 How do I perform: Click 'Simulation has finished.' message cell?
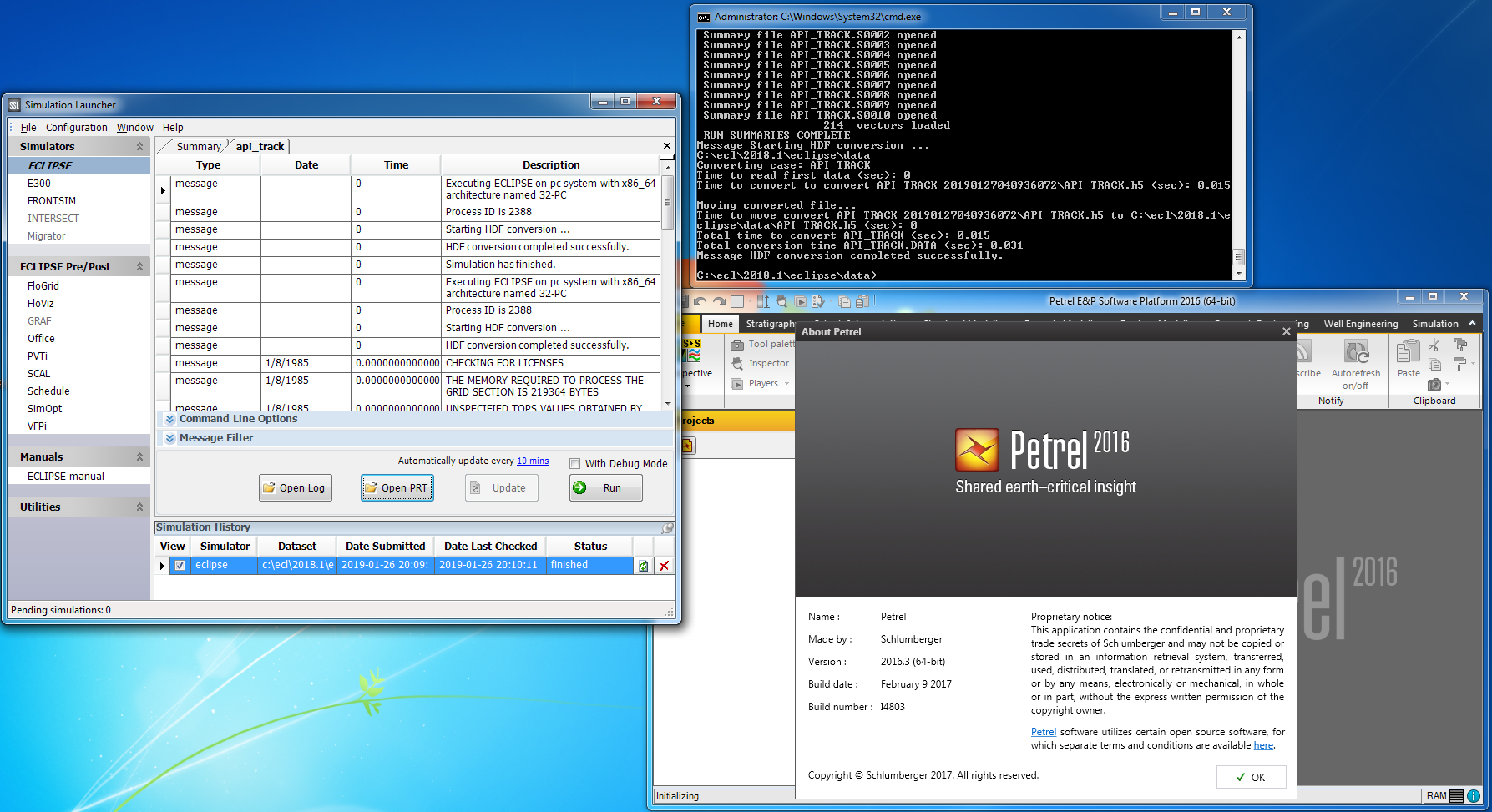pyautogui.click(x=551, y=265)
